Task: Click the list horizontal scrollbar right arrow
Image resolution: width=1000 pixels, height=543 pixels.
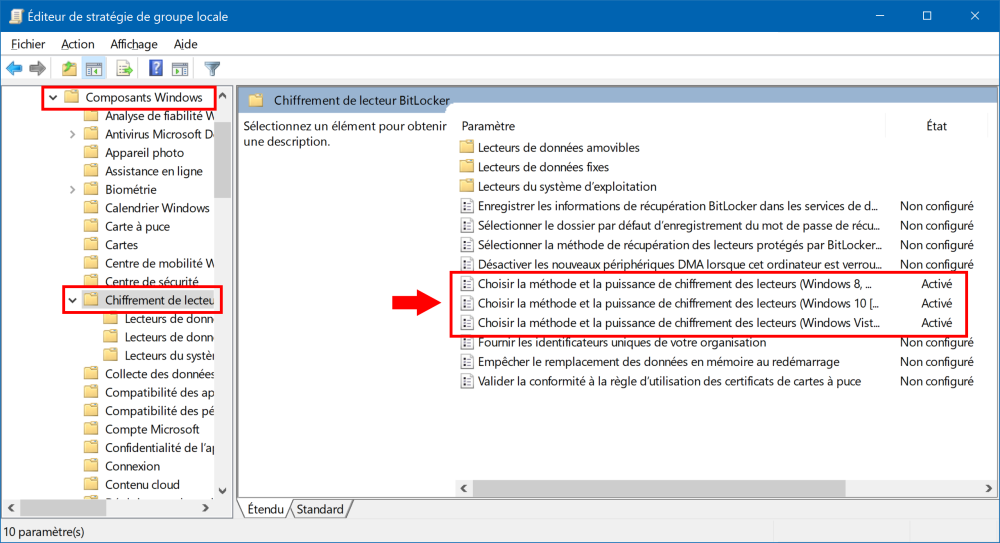Action: (x=988, y=488)
